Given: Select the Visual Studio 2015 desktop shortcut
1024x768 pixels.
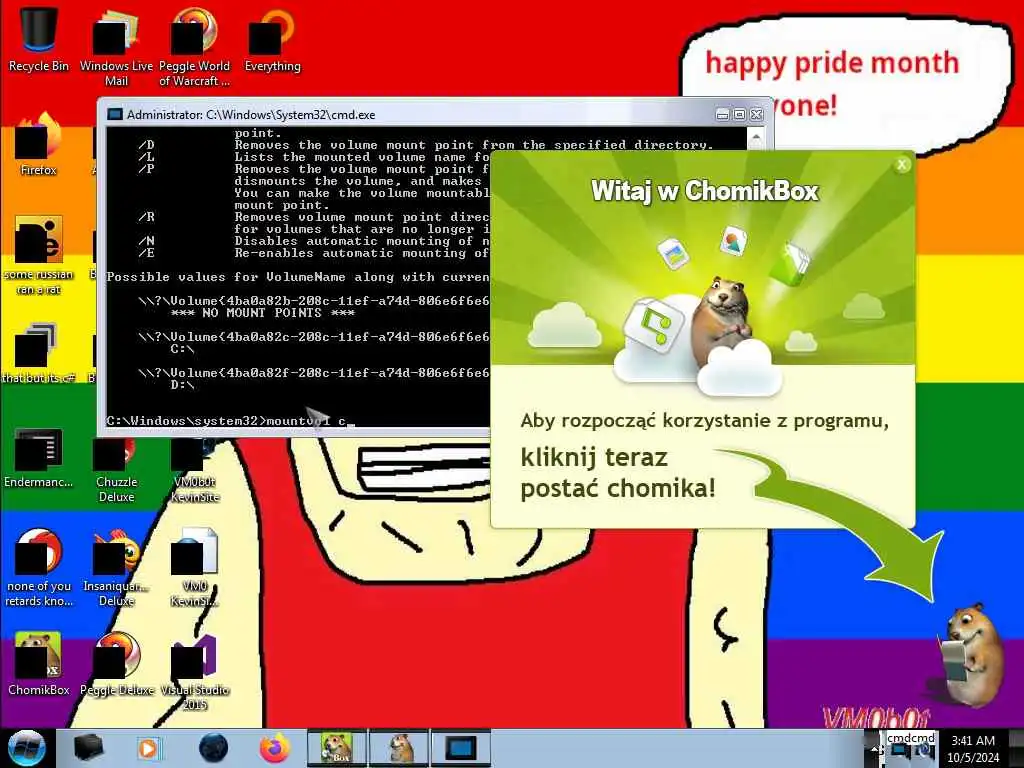Looking at the screenshot, I should (195, 671).
